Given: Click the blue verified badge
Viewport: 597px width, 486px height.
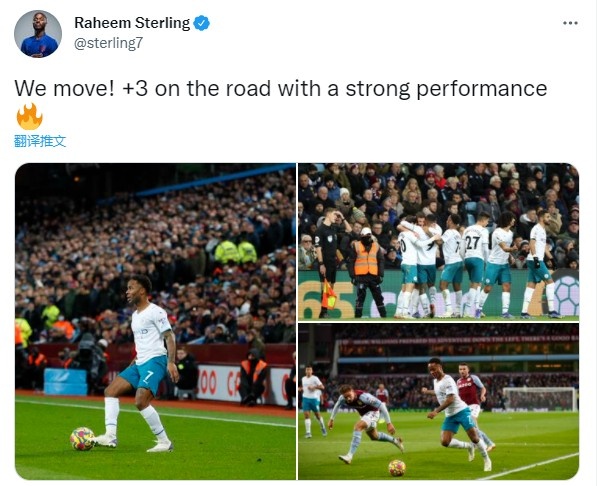Looking at the screenshot, I should click(201, 23).
